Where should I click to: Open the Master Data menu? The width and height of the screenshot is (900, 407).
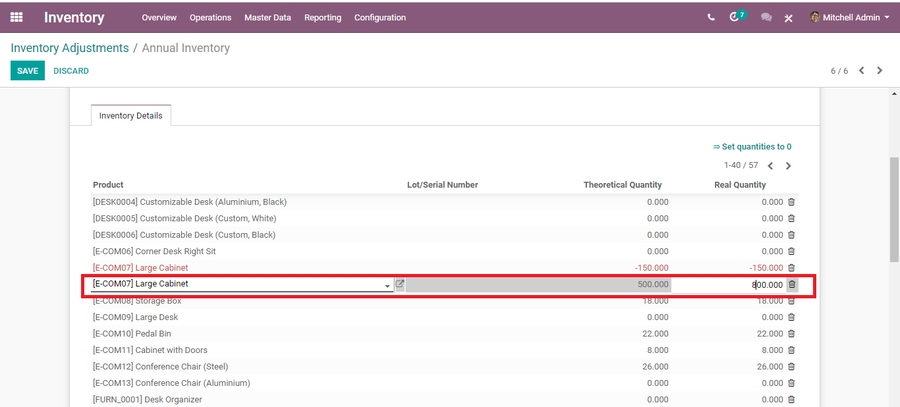point(268,17)
